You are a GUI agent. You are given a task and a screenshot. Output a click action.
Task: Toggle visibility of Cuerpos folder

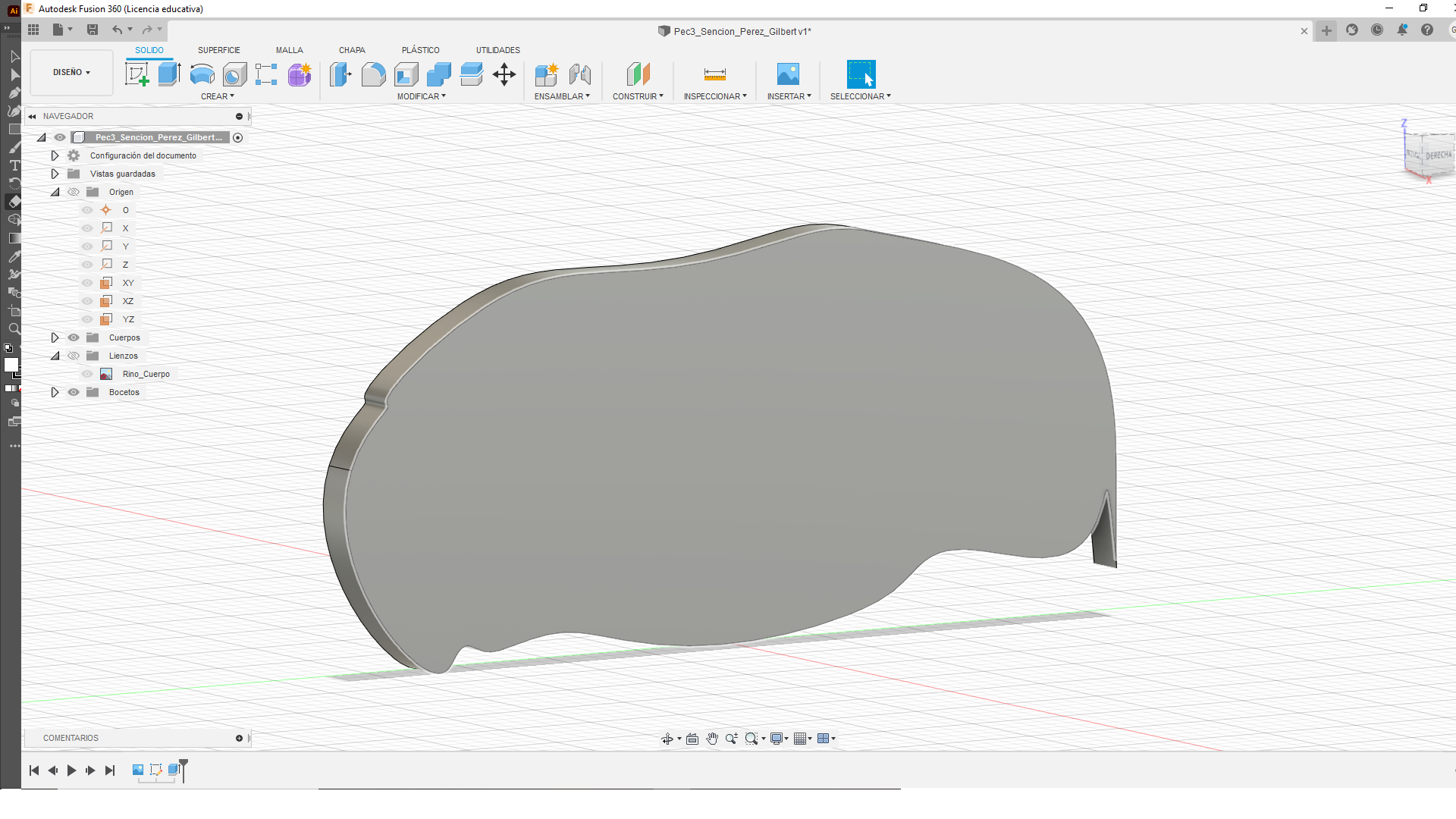point(74,337)
